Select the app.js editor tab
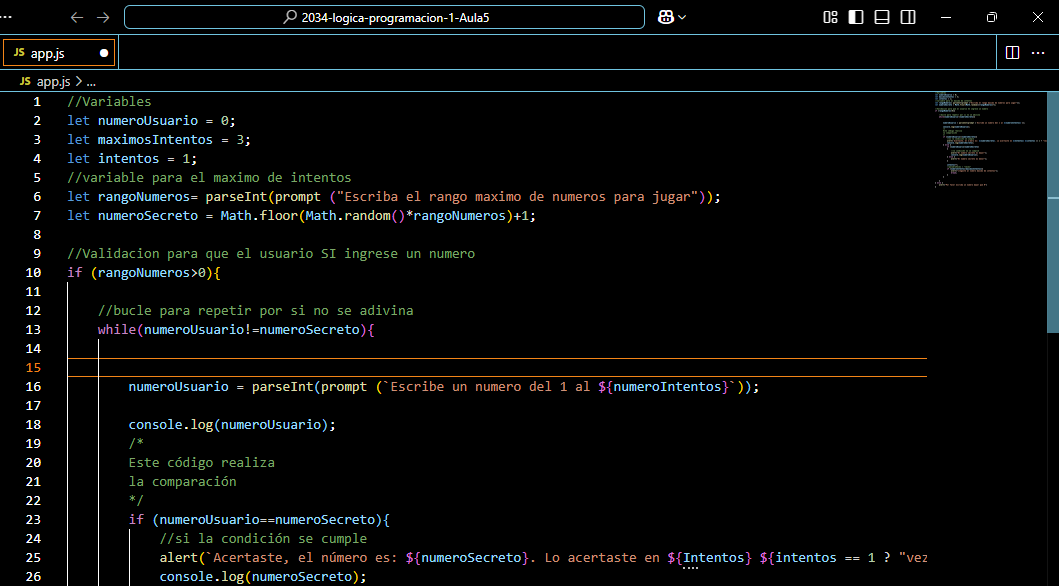Screen dimensions: 1059x586 59,53
